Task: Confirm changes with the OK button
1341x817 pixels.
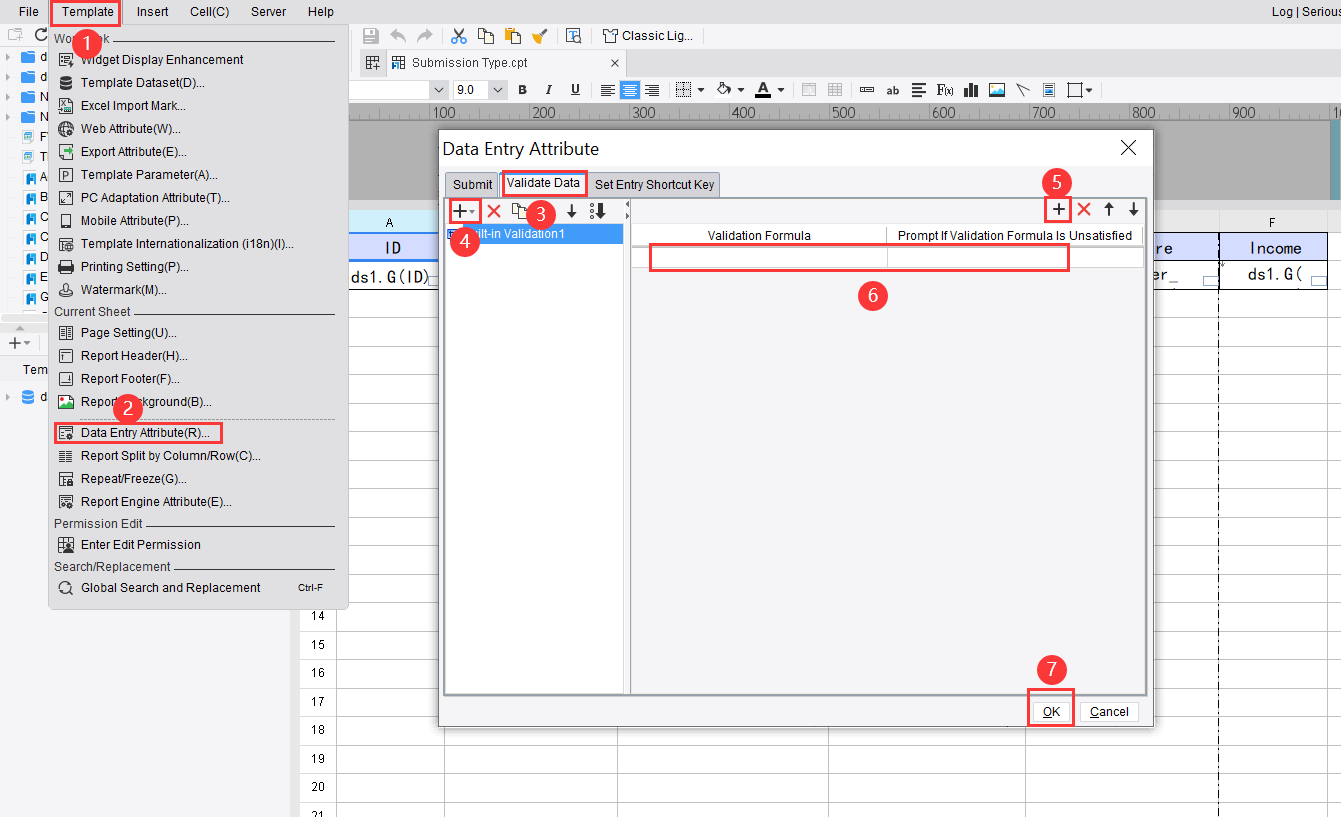Action: click(1050, 711)
